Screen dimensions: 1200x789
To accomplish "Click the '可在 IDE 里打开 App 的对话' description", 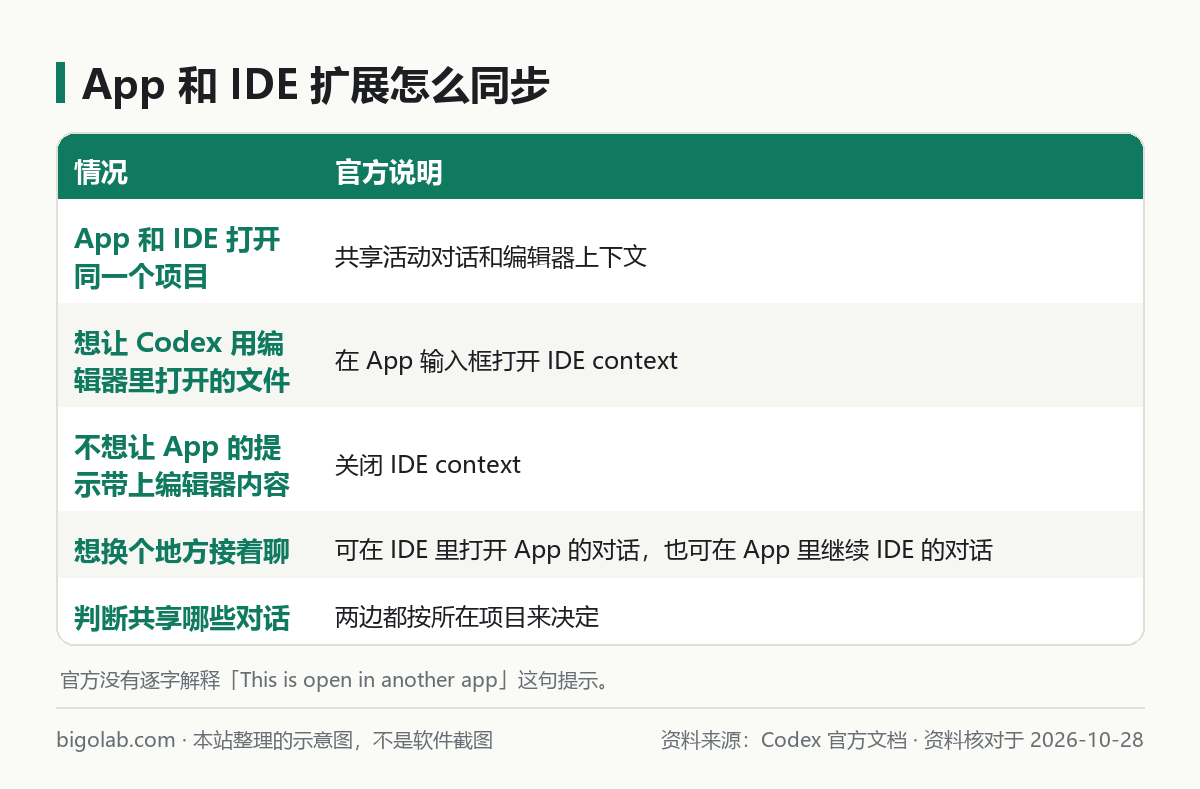I will (664, 551).
